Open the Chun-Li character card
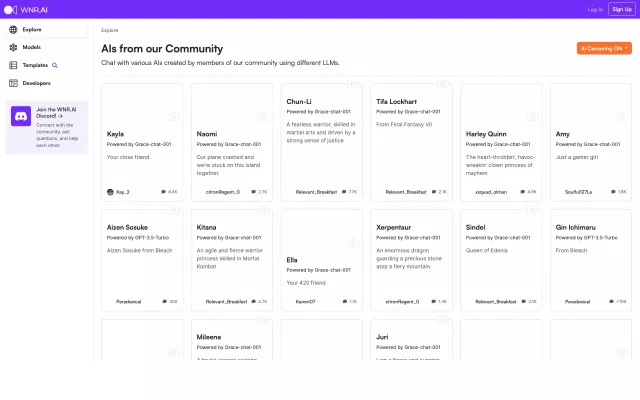 point(321,140)
